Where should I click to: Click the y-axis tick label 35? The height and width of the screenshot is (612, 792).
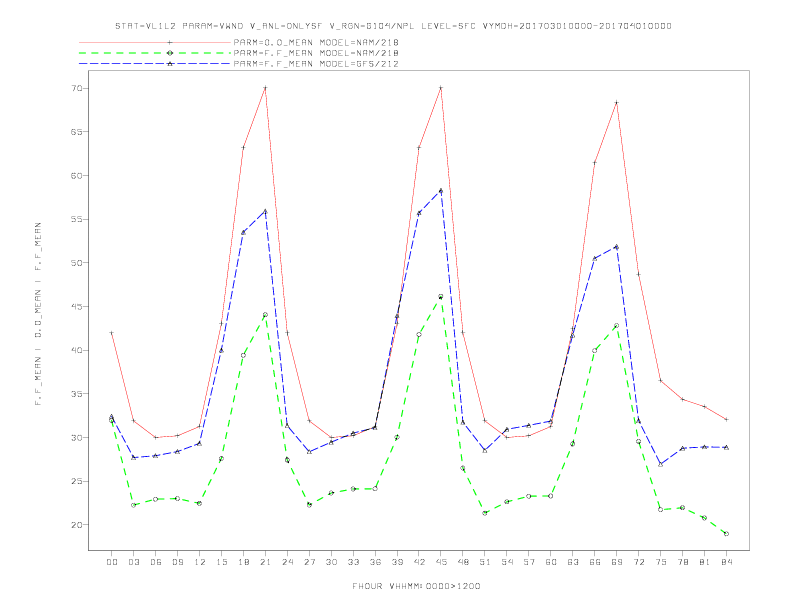(x=77, y=394)
